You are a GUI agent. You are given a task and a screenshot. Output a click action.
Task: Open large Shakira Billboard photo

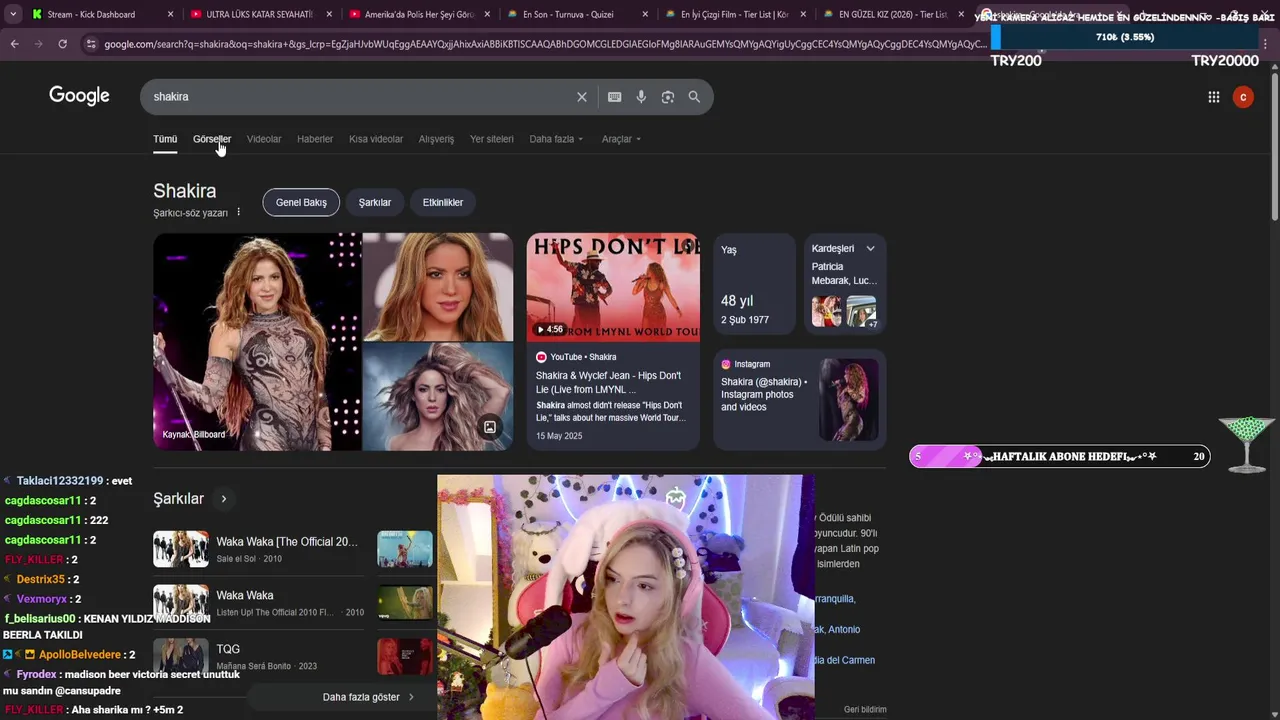point(257,341)
